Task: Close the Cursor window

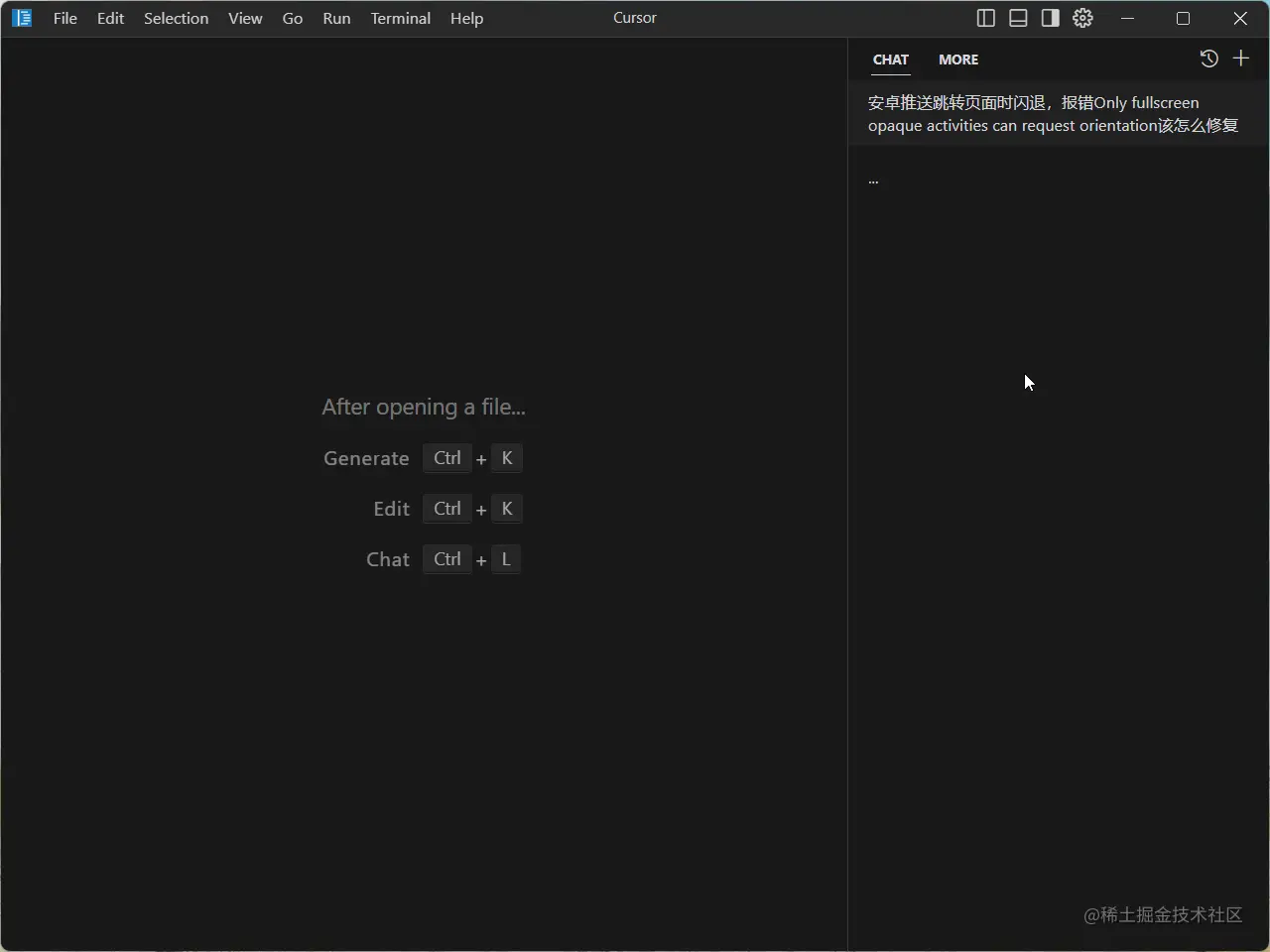Action: pyautogui.click(x=1240, y=18)
